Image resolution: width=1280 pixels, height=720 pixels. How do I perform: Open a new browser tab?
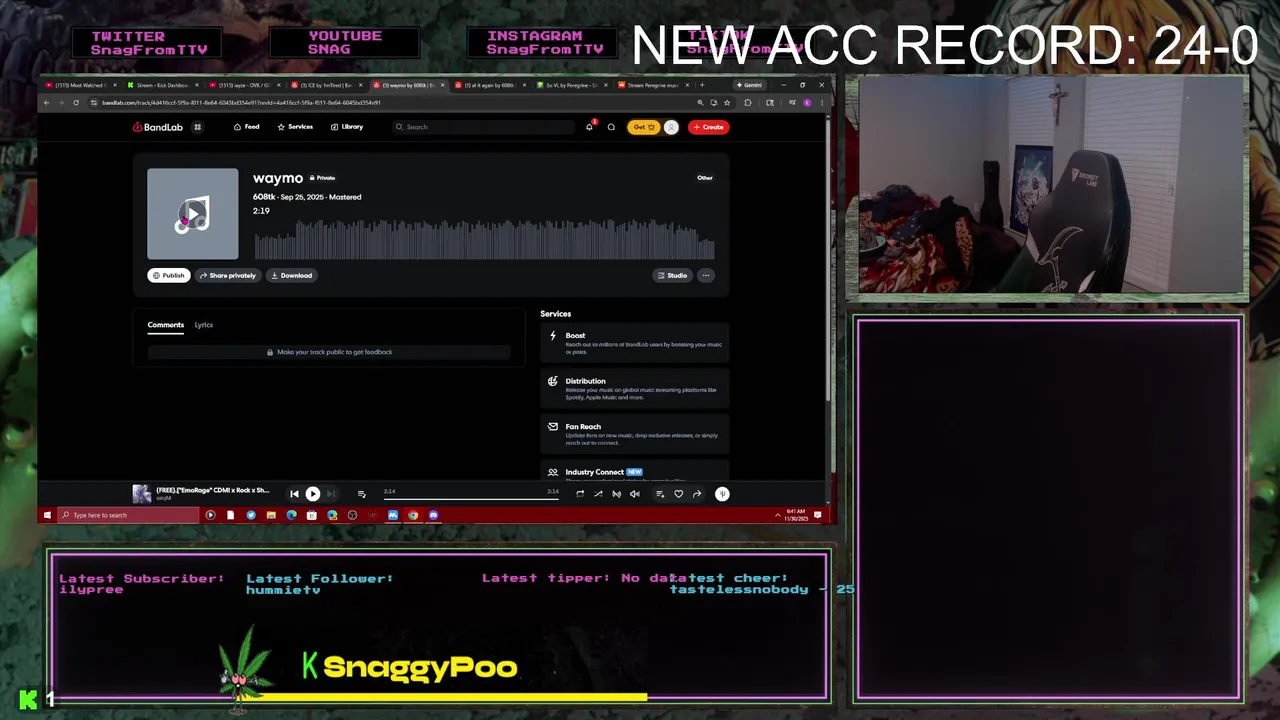point(702,85)
